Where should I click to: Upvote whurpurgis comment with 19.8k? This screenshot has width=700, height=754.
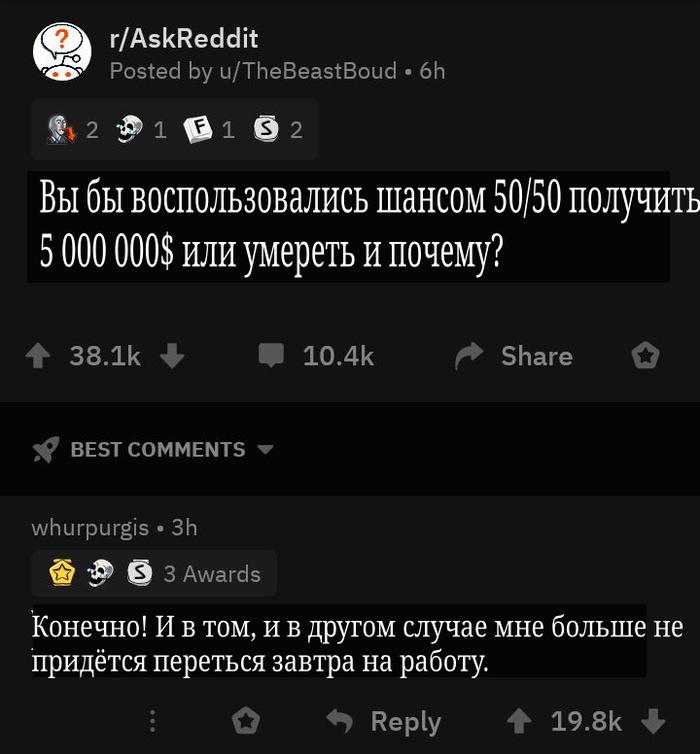(x=520, y=721)
